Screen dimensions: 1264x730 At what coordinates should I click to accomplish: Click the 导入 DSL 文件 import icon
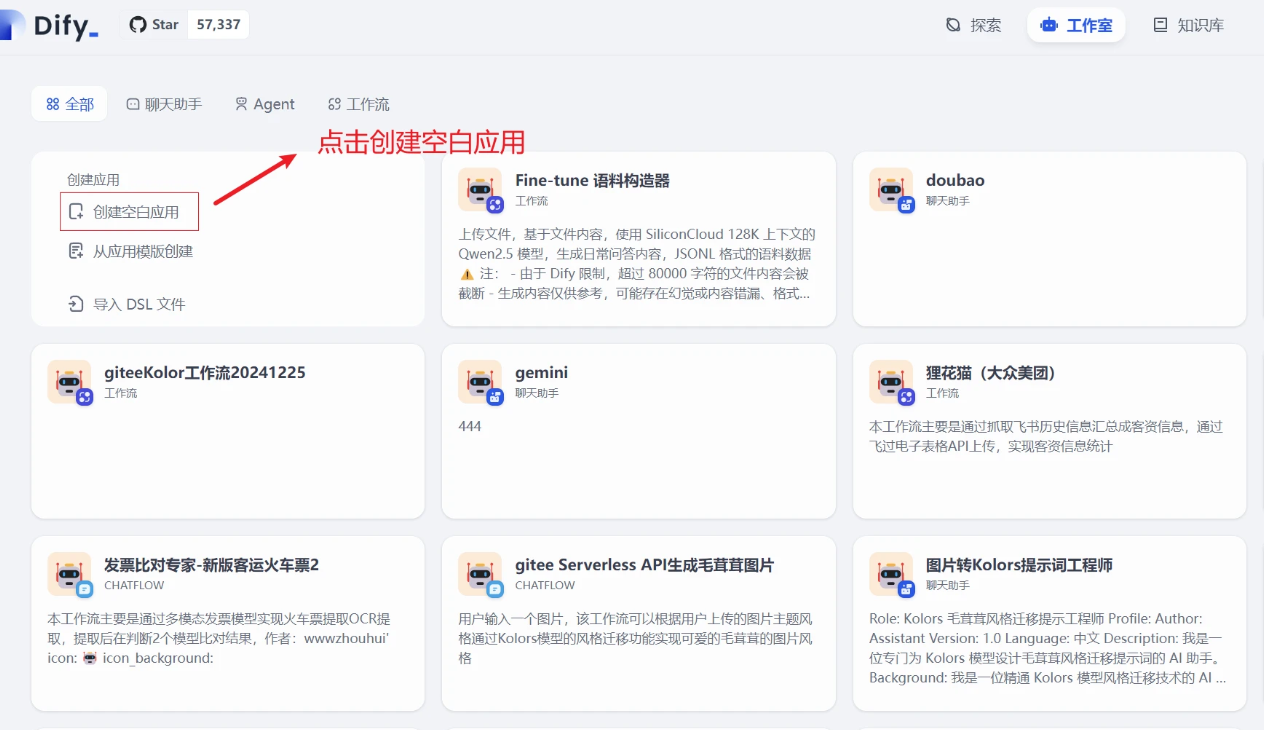tap(76, 304)
